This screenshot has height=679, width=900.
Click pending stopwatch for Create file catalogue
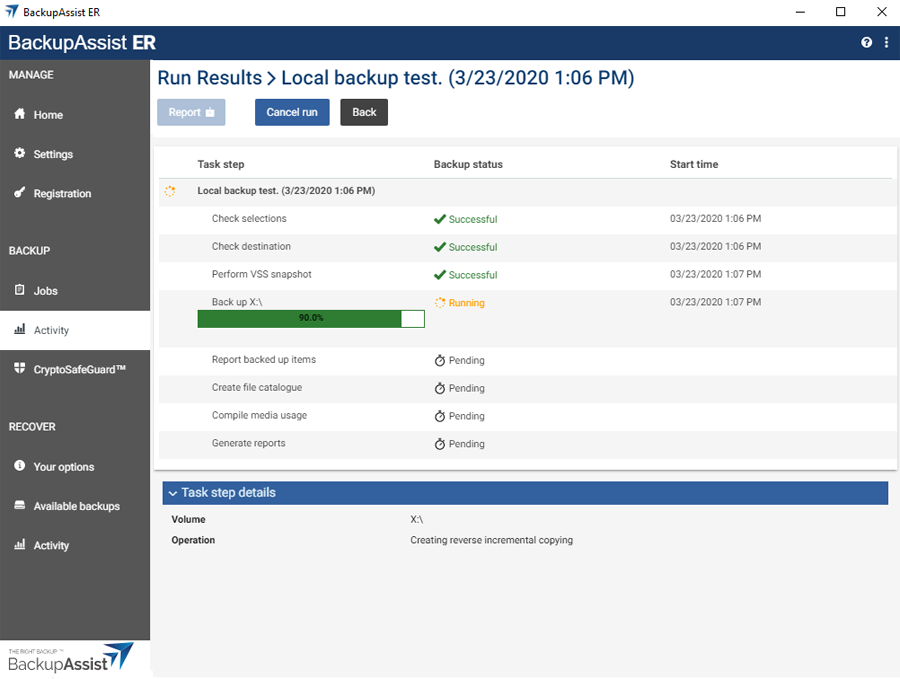(440, 388)
